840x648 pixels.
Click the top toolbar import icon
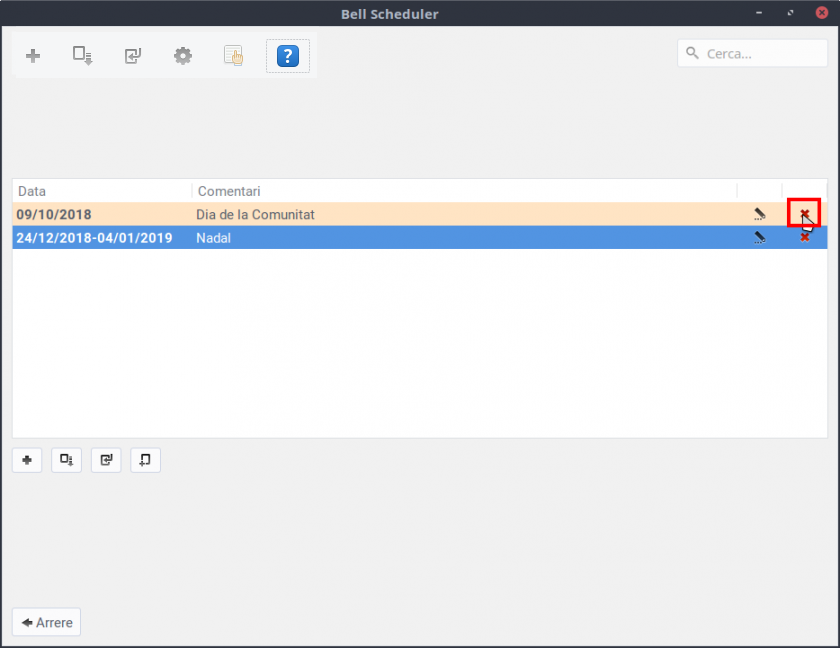(x=133, y=56)
